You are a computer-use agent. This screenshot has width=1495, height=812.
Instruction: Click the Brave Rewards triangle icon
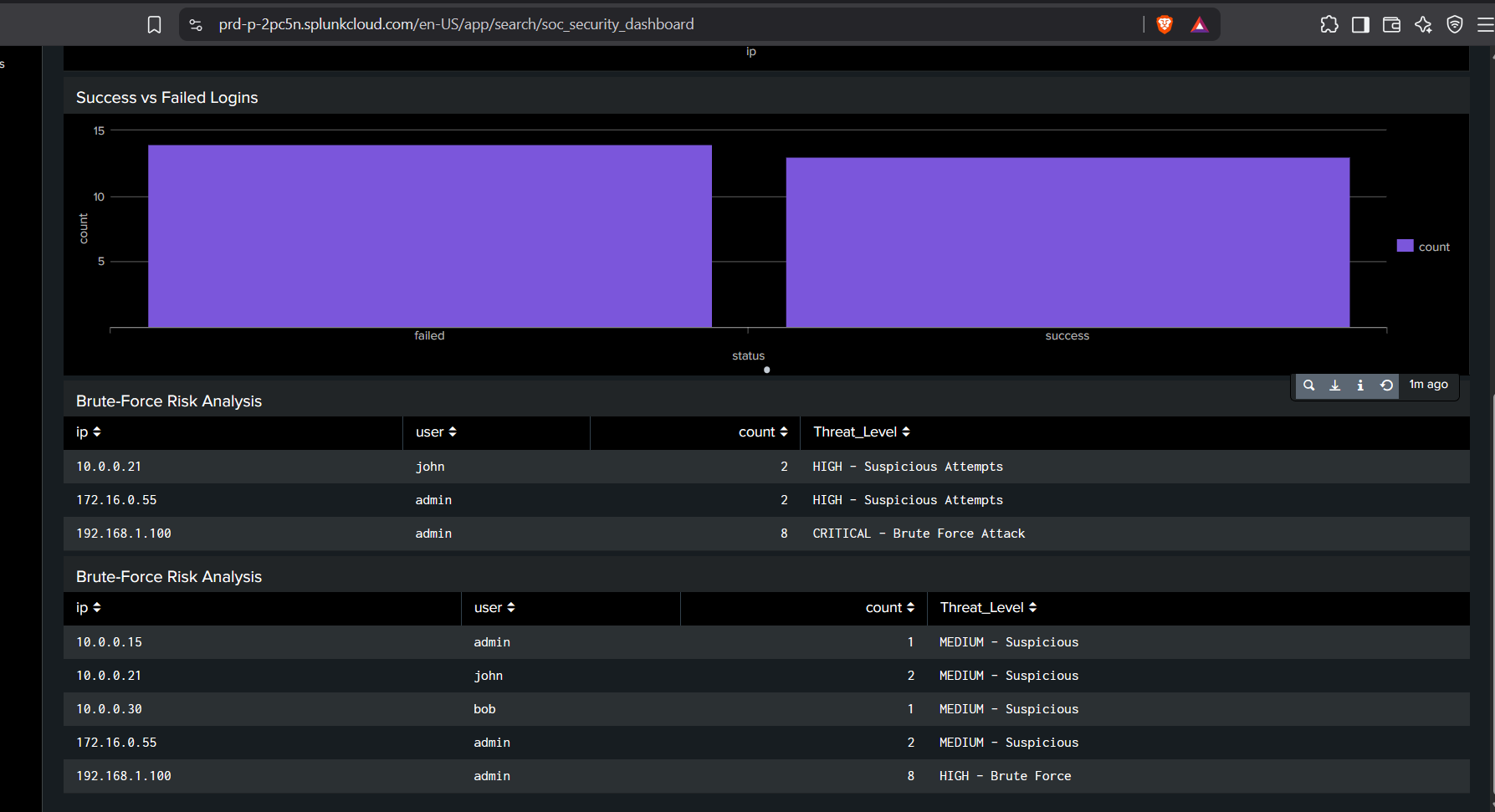point(1200,25)
